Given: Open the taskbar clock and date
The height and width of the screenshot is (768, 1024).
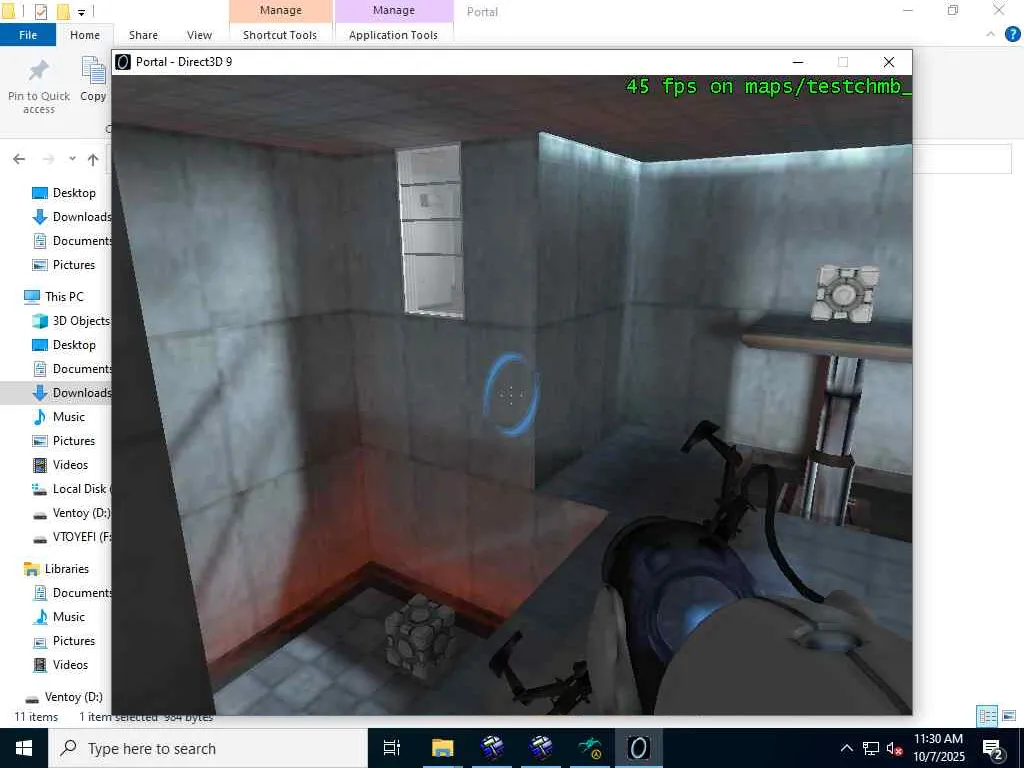Looking at the screenshot, I should [x=938, y=748].
